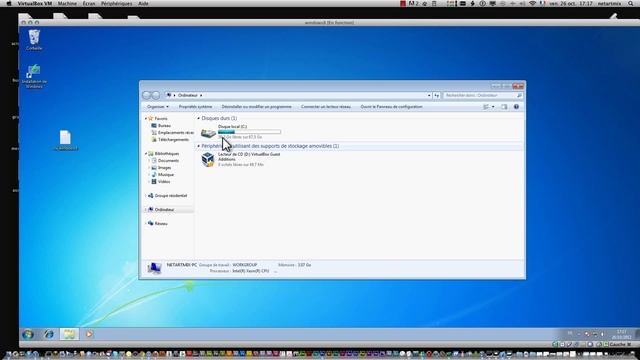Open the Machine menu
This screenshot has width=640, height=360.
67,3
